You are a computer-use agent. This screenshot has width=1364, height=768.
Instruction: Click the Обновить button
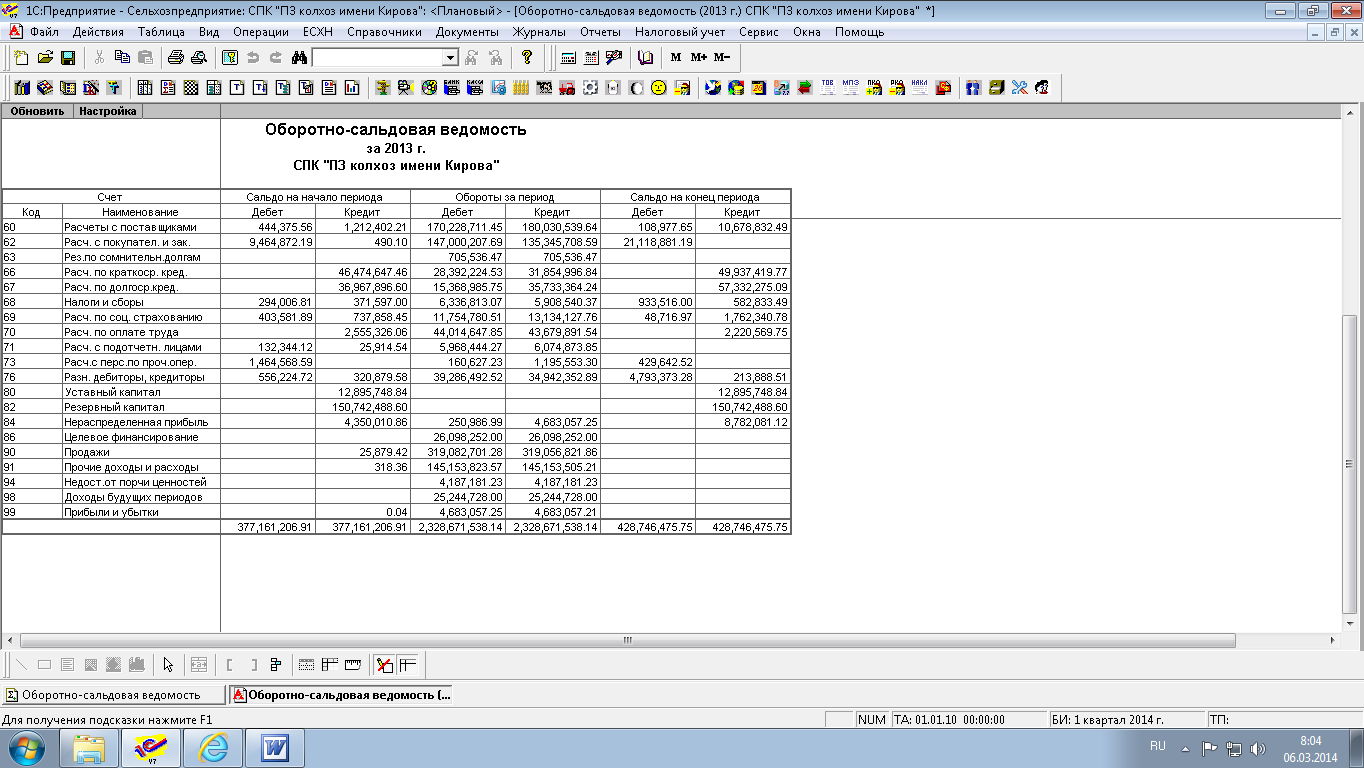pos(38,111)
